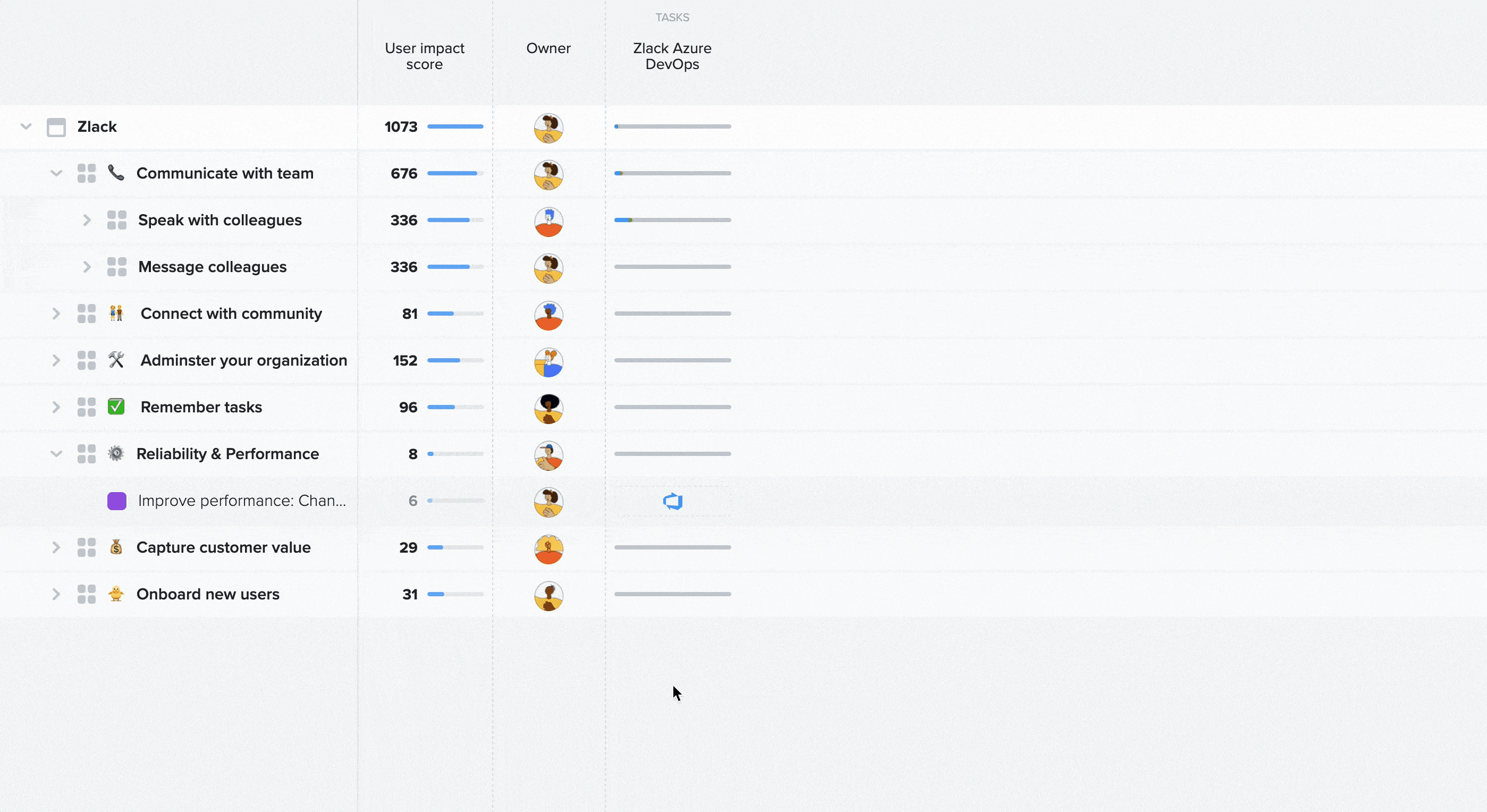Open the owner avatar for Capture customer value
Image resolution: width=1487 pixels, height=812 pixels.
tap(548, 549)
